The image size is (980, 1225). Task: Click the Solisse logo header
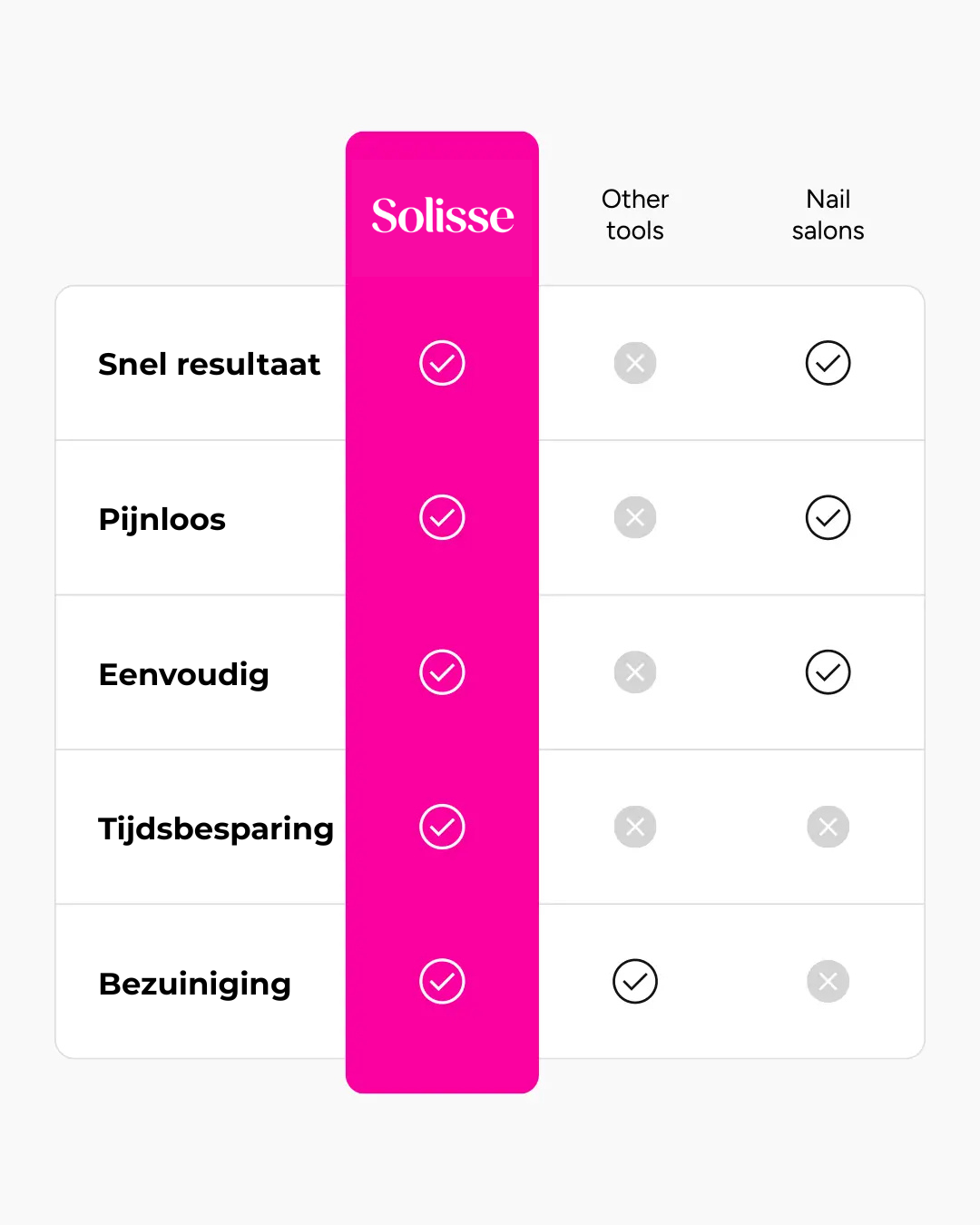[442, 216]
